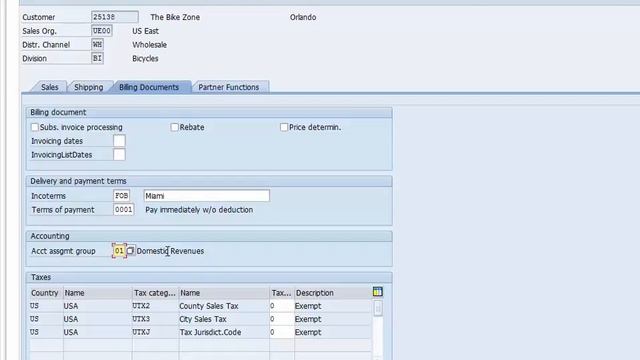The width and height of the screenshot is (640, 360).
Task: Open search help beside Acct assgmt group
Action: tap(130, 251)
